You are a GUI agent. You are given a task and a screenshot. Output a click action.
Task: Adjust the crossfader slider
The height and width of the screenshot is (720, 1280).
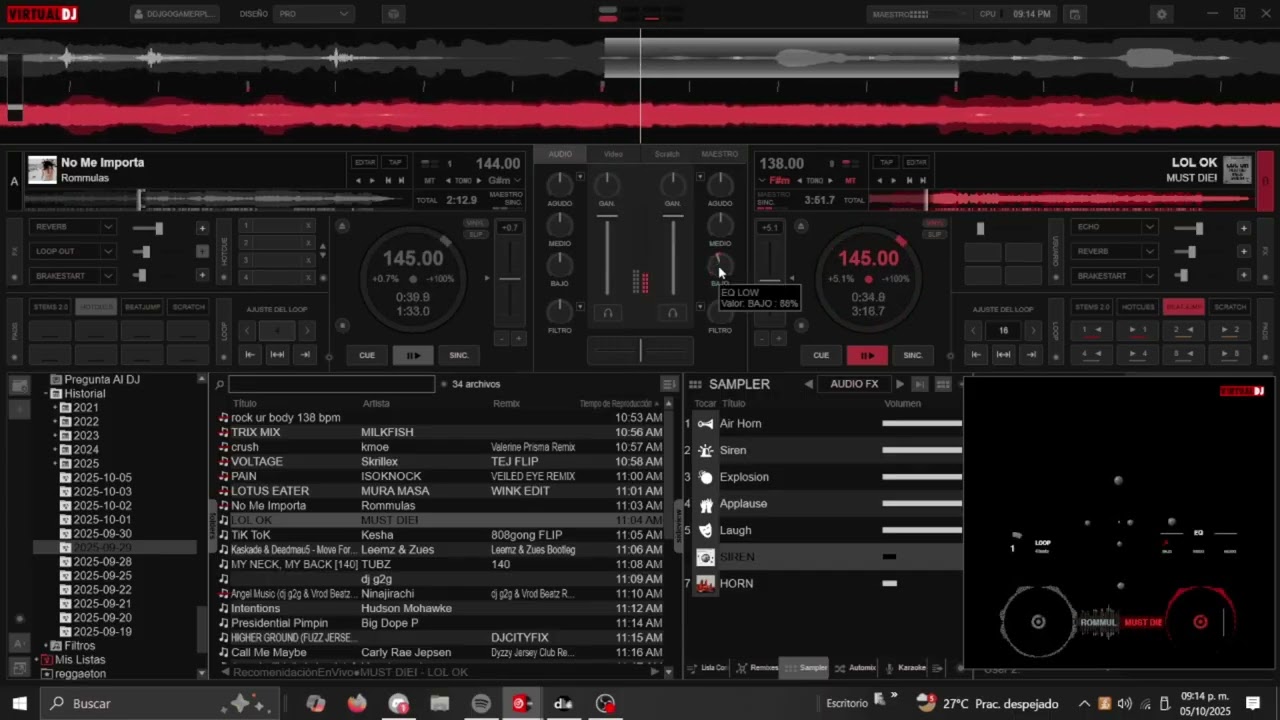[641, 349]
